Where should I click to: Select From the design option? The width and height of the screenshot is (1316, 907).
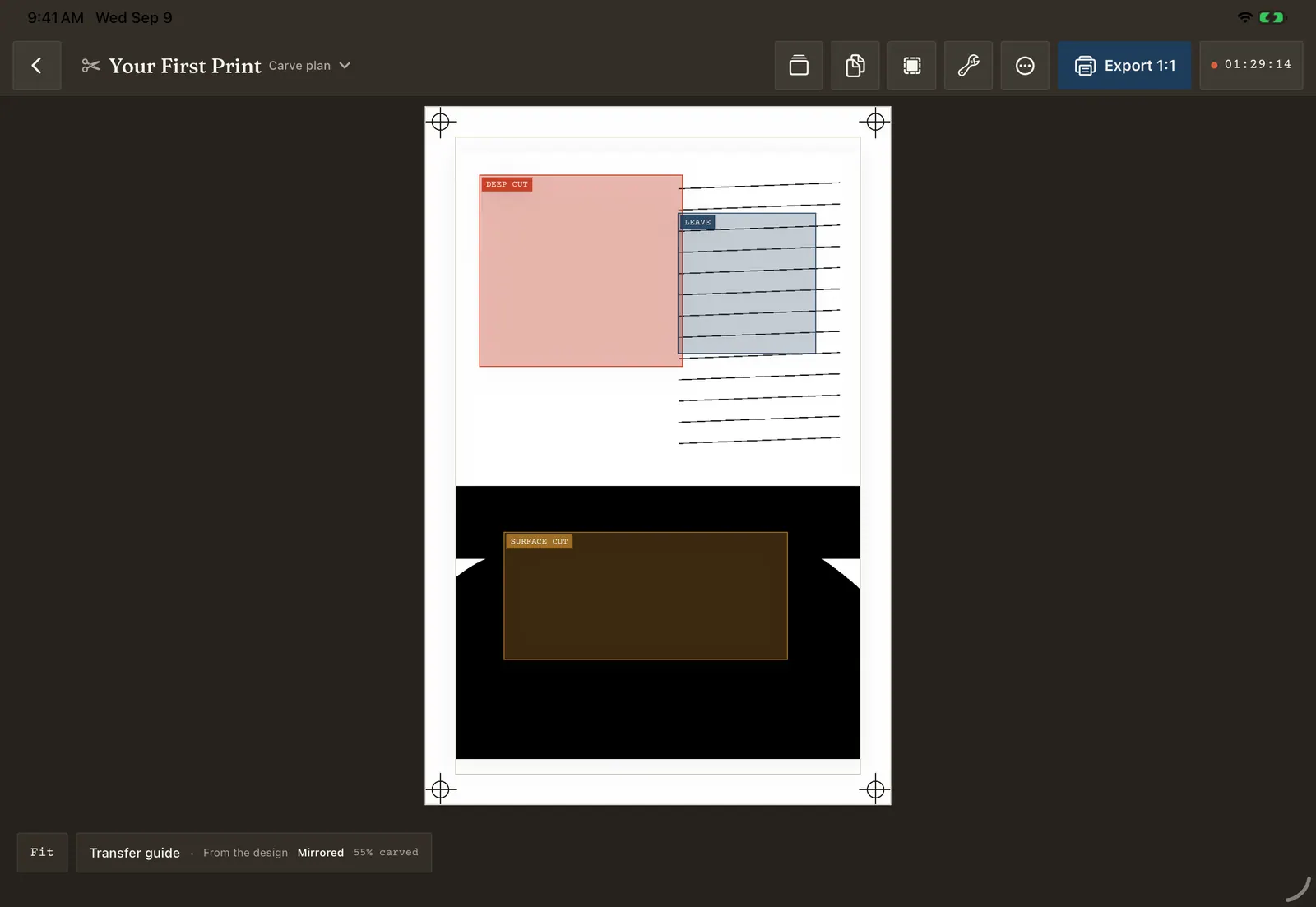coord(245,853)
